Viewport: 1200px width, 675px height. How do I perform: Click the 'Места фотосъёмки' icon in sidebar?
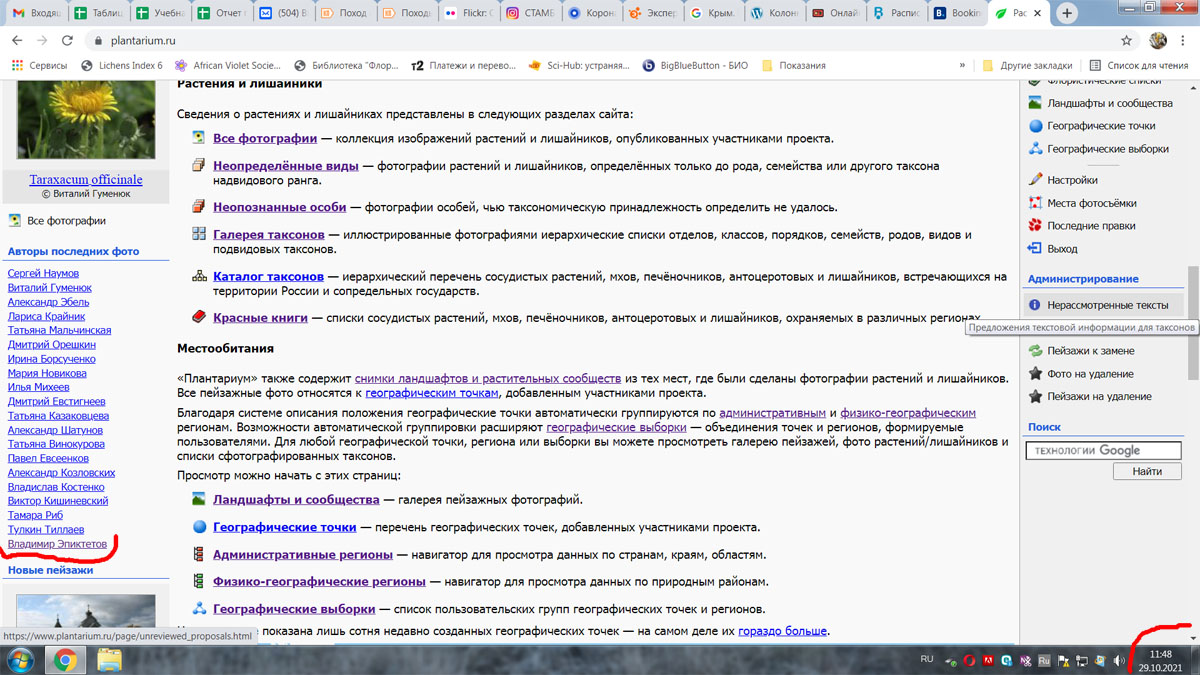point(1036,203)
